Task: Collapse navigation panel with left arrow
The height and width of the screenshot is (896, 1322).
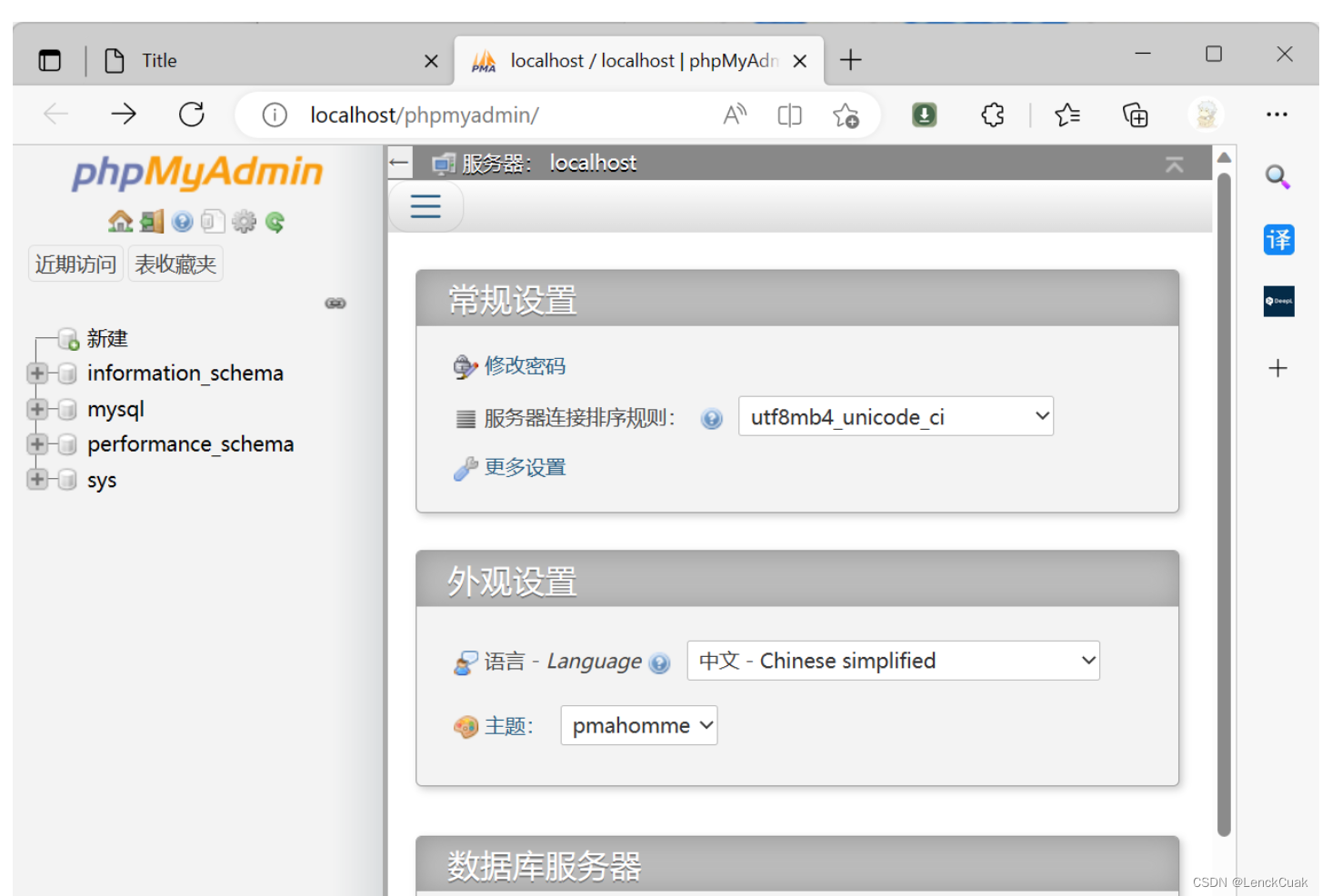Action: (398, 163)
